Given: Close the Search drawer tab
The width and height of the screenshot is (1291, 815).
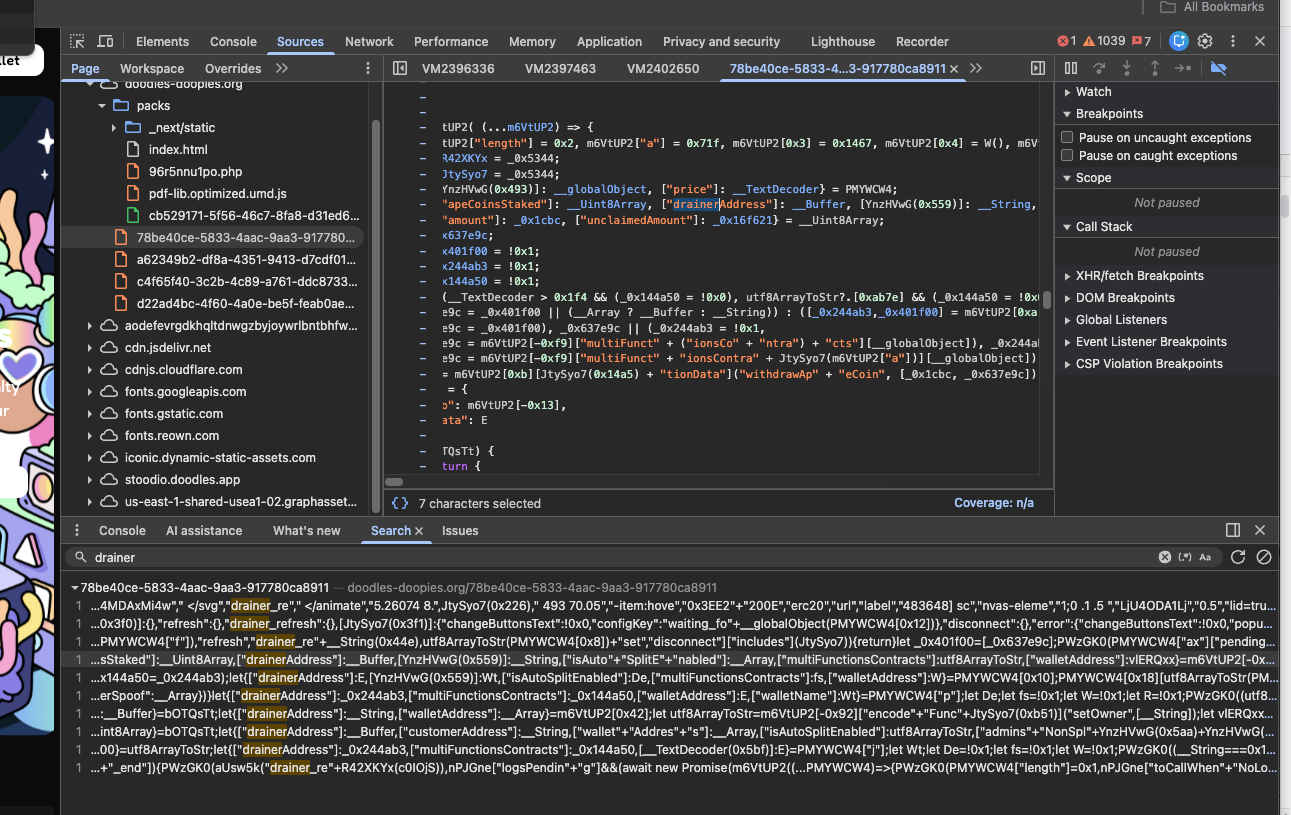Looking at the screenshot, I should [x=419, y=531].
